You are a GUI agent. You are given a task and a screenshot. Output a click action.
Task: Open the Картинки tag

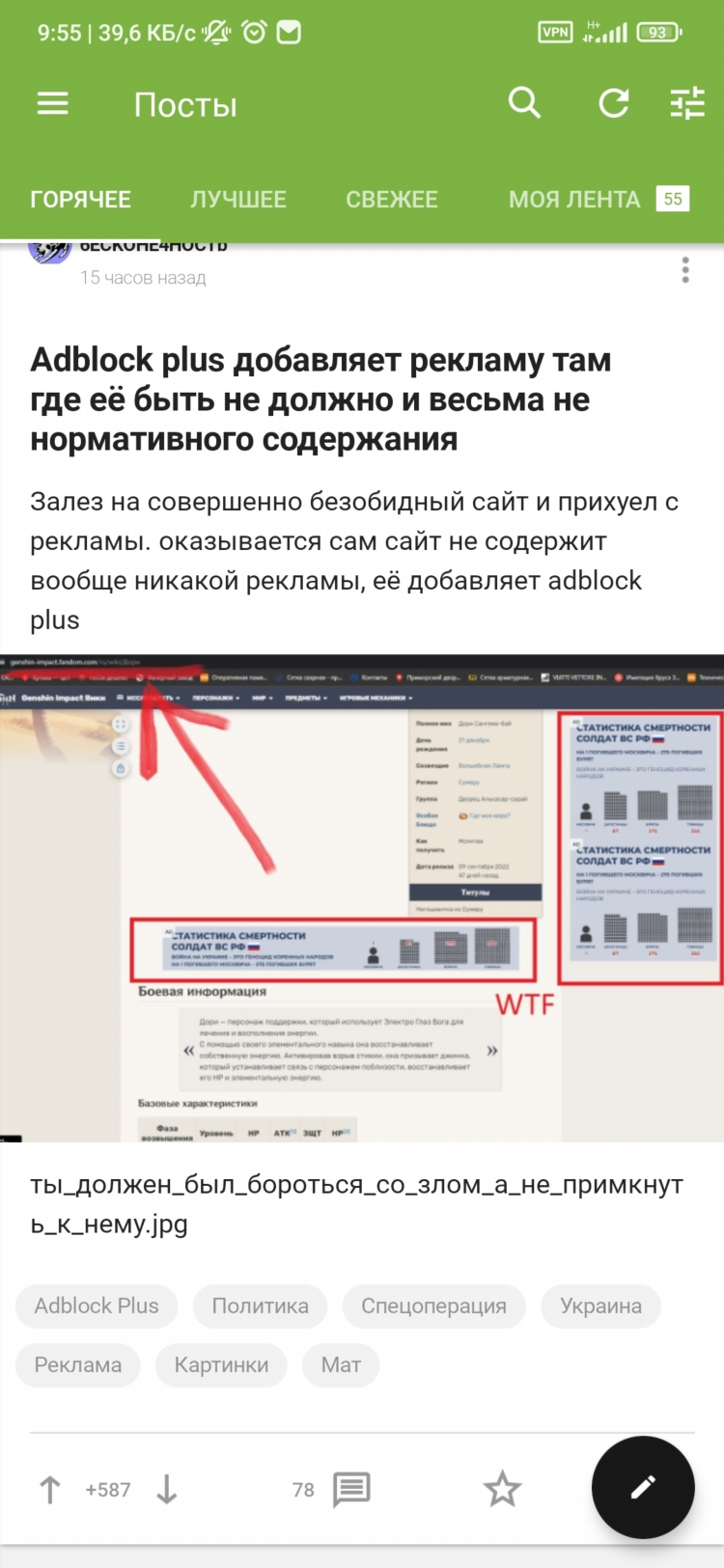coord(221,1364)
